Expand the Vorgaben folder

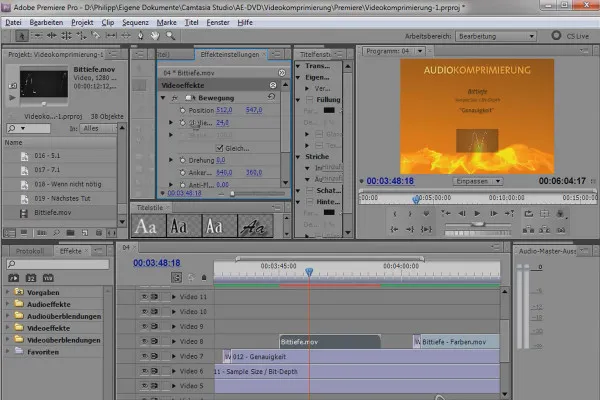pos(7,292)
